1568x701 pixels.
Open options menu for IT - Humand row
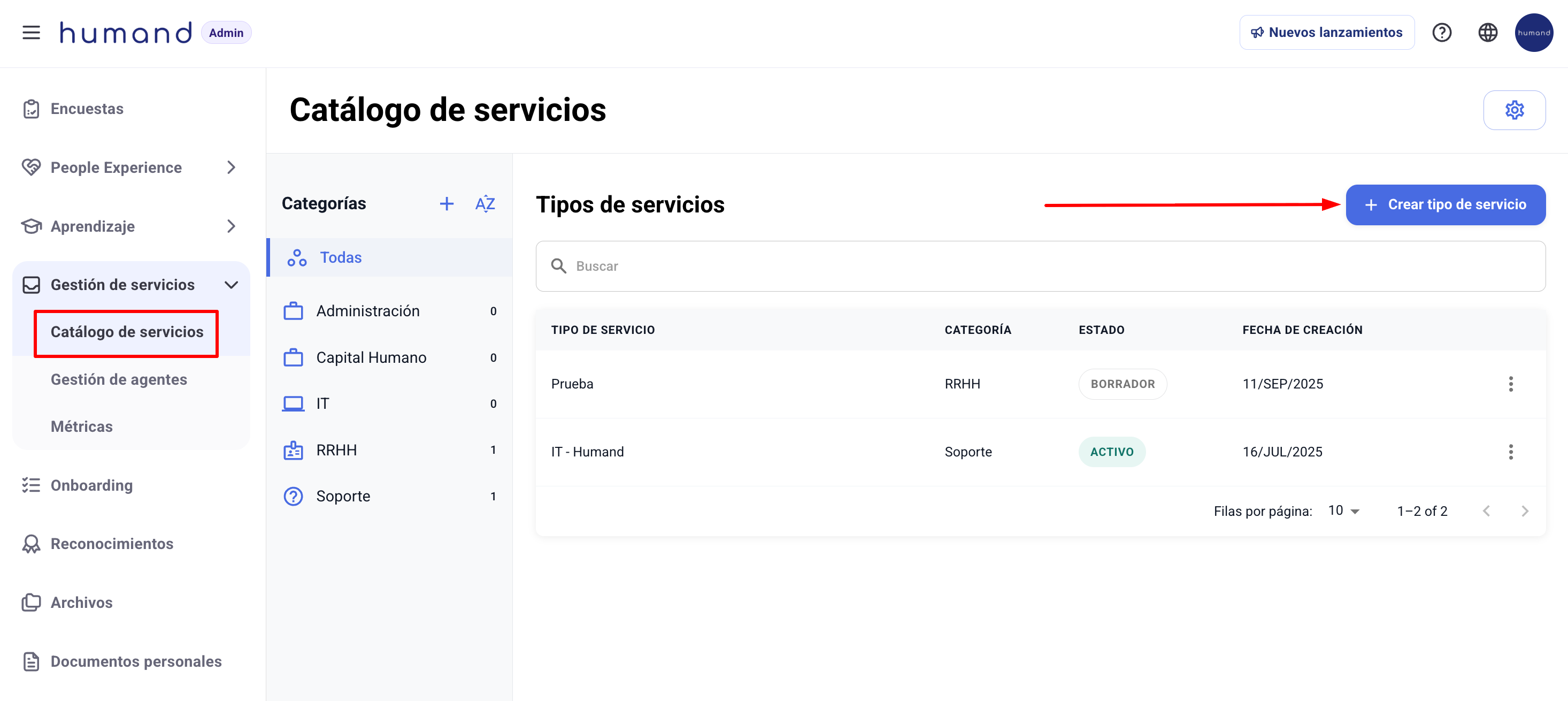(x=1510, y=452)
